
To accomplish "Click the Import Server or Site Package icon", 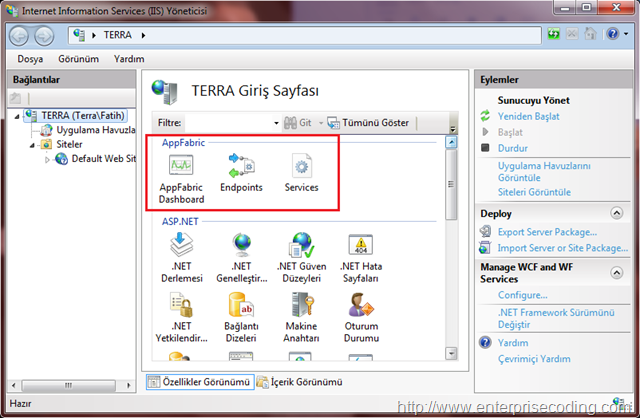I will 485,248.
